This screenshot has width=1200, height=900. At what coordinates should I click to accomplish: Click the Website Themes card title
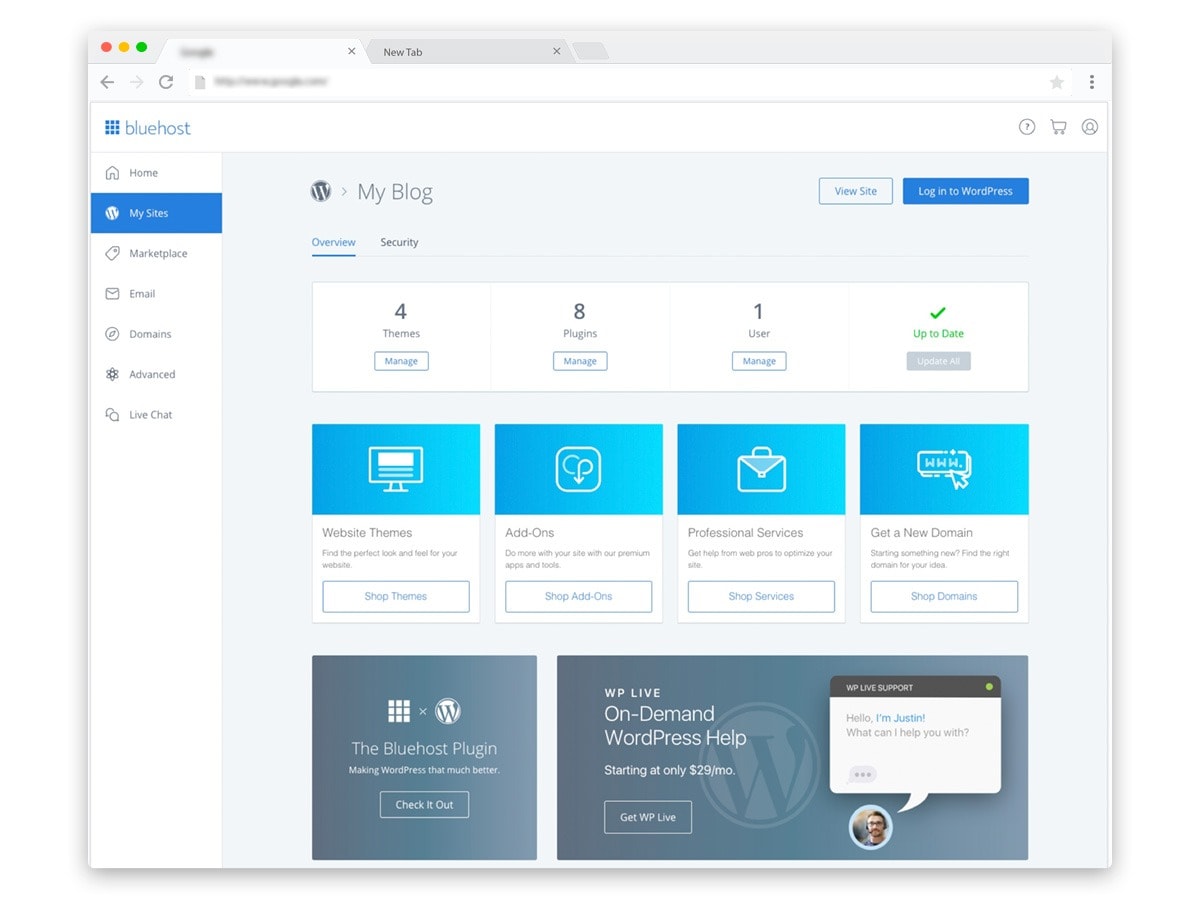coord(367,533)
